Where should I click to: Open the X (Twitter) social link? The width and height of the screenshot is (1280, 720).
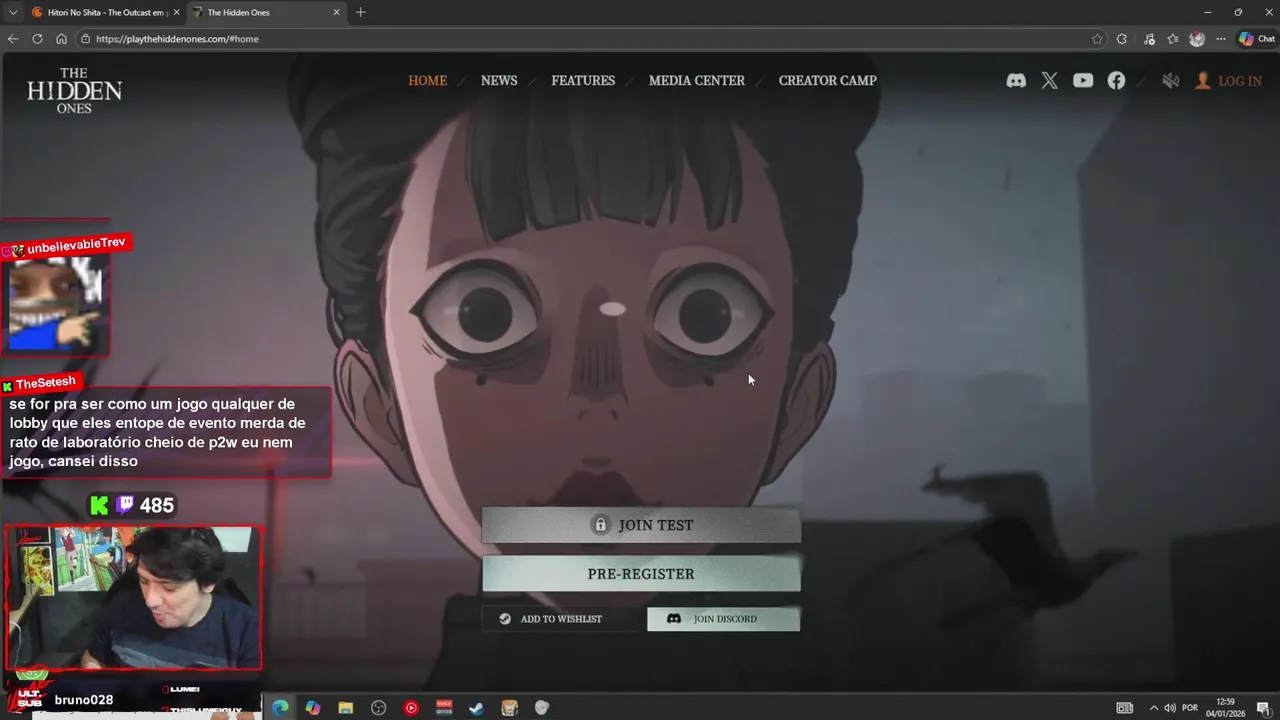tap(1049, 81)
